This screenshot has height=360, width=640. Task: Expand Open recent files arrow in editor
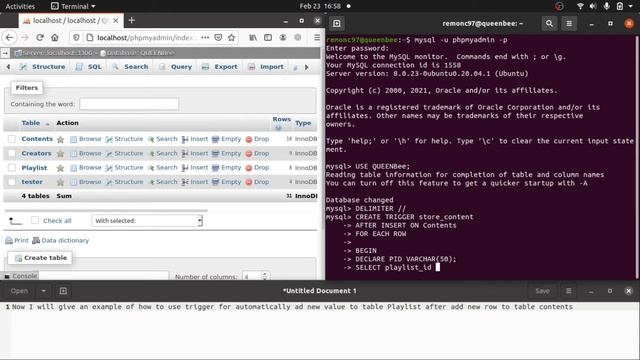43,291
